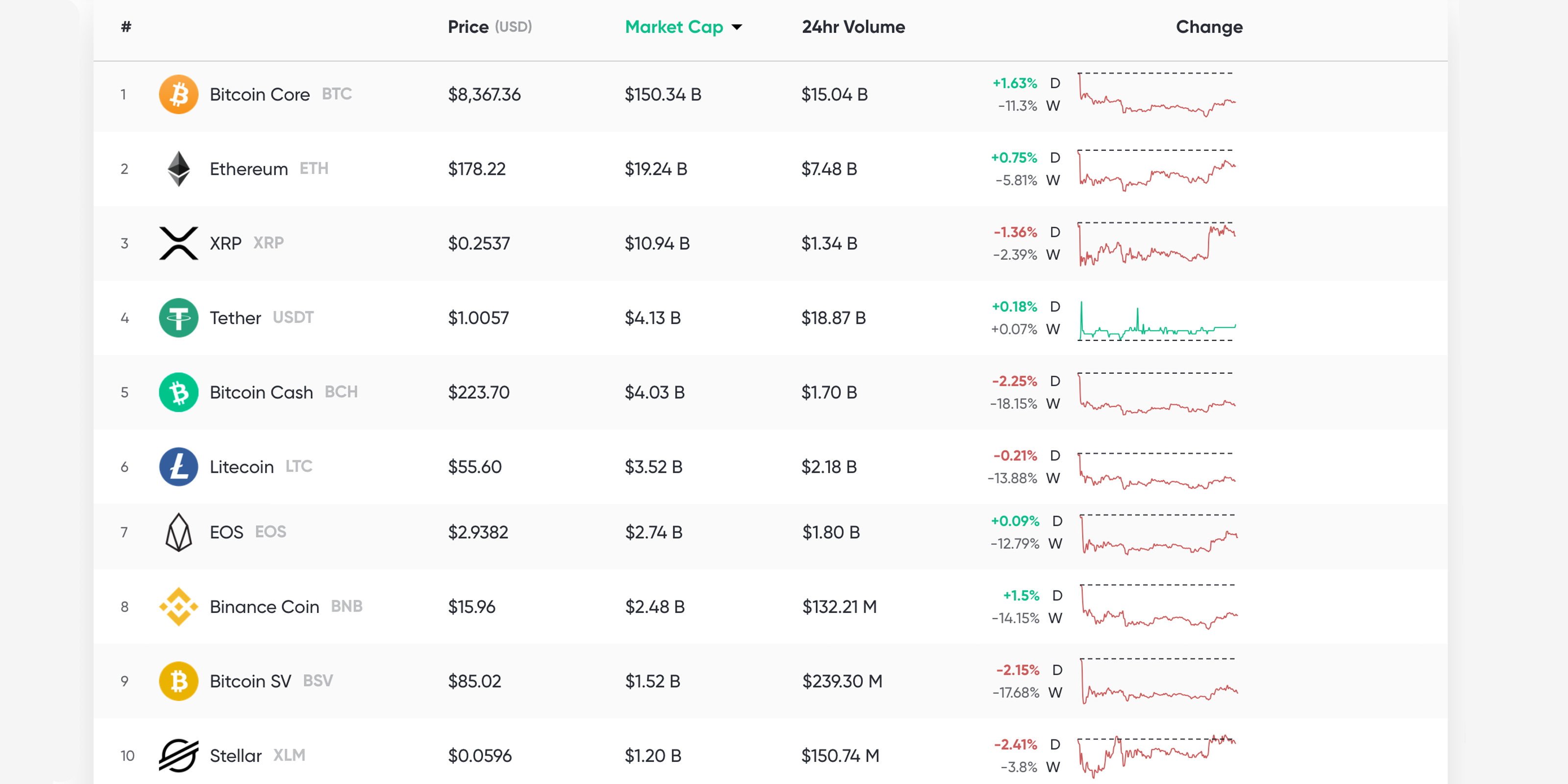The height and width of the screenshot is (784, 1568).
Task: Open the Market Cap sort dropdown
Action: click(x=736, y=27)
